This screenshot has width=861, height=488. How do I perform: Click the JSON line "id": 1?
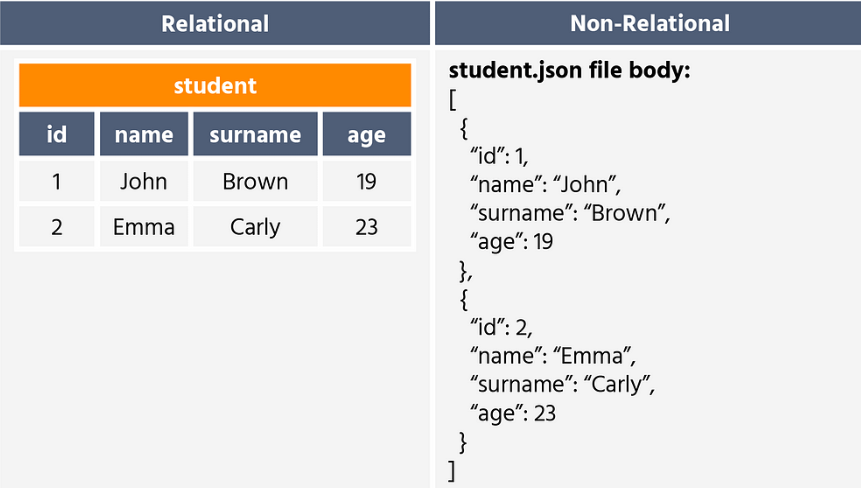click(x=499, y=156)
